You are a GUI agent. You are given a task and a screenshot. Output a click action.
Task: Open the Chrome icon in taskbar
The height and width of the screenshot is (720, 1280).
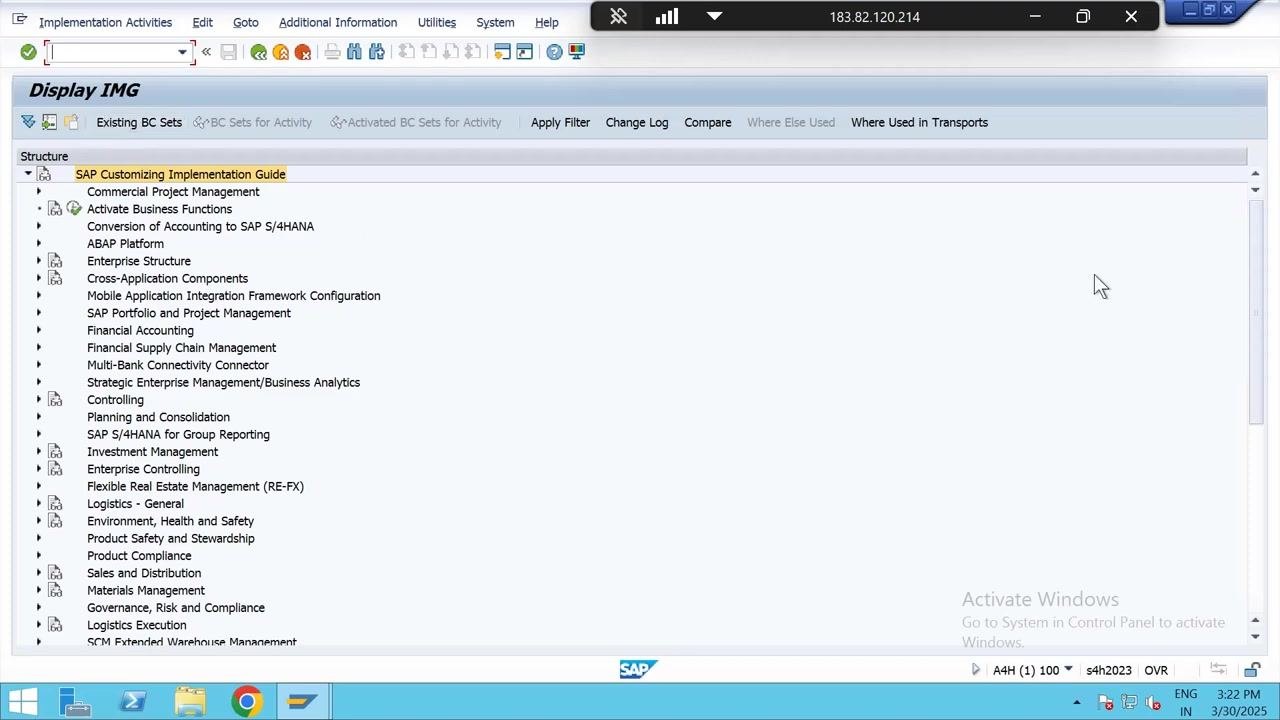click(246, 702)
